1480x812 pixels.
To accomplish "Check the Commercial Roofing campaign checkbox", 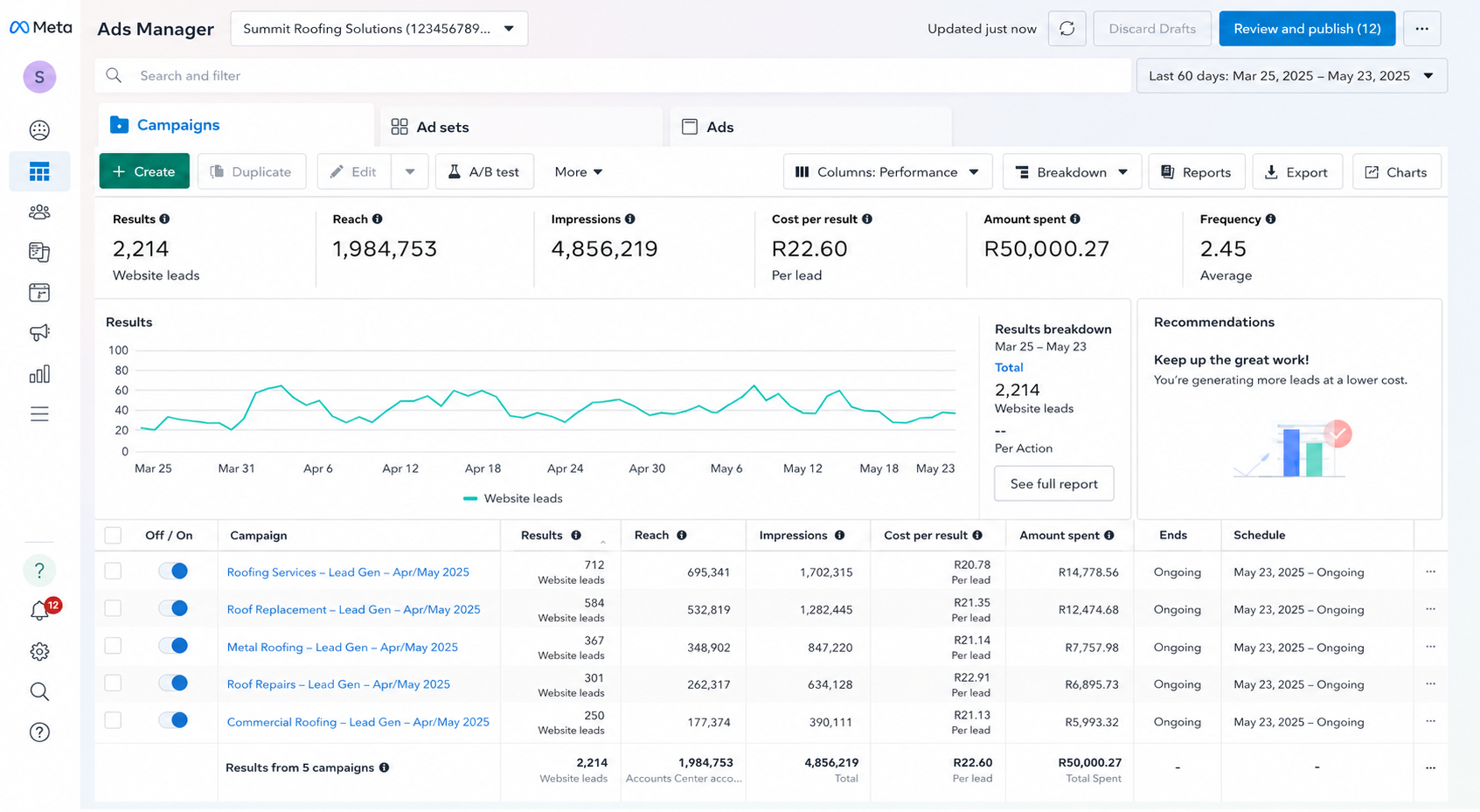I will click(x=113, y=721).
